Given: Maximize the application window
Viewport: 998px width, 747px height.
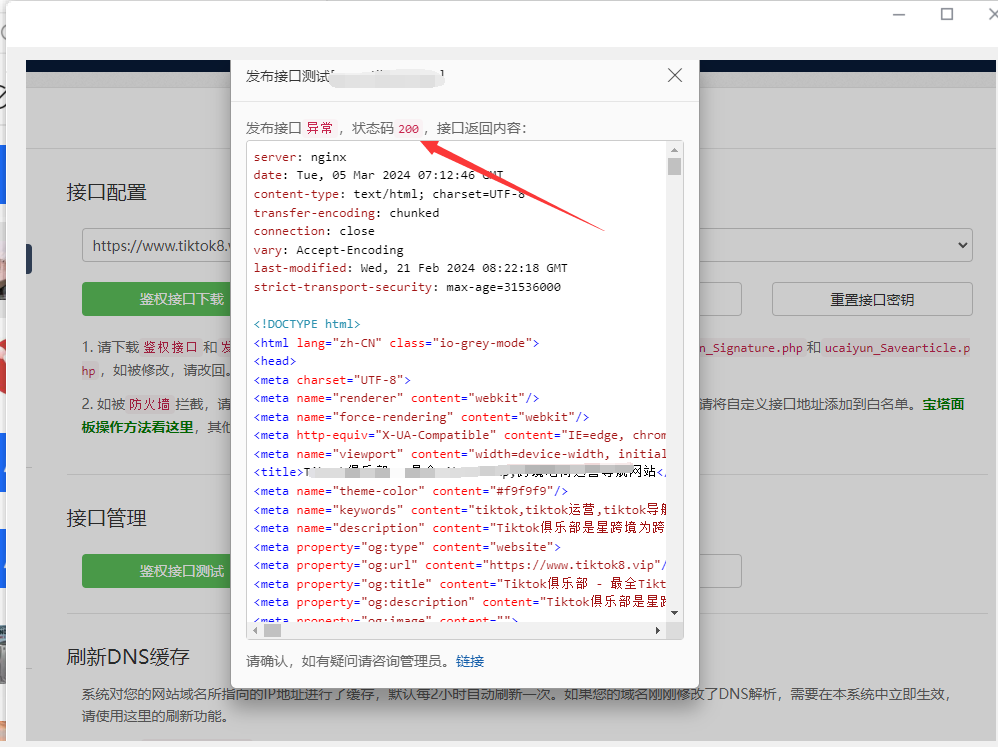Looking at the screenshot, I should point(946,14).
